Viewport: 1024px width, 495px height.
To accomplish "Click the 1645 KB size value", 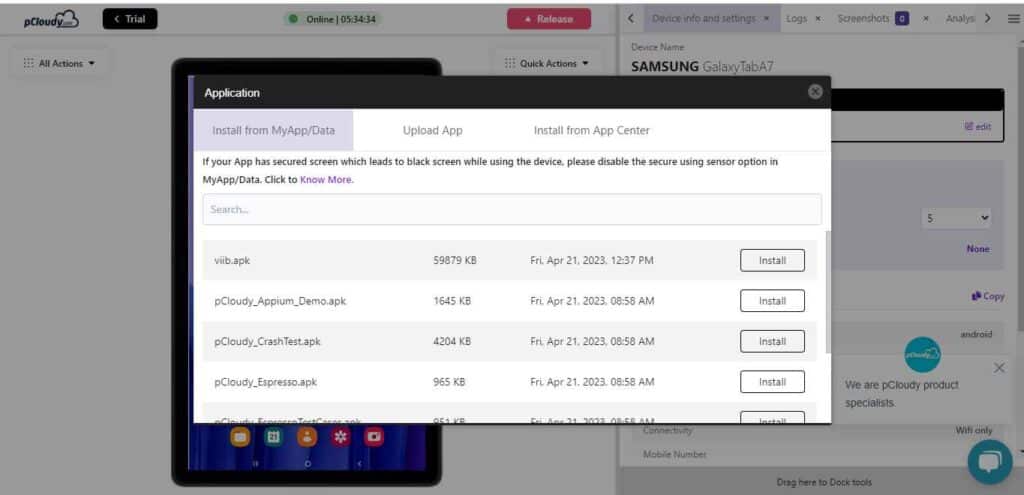I will 452,301.
